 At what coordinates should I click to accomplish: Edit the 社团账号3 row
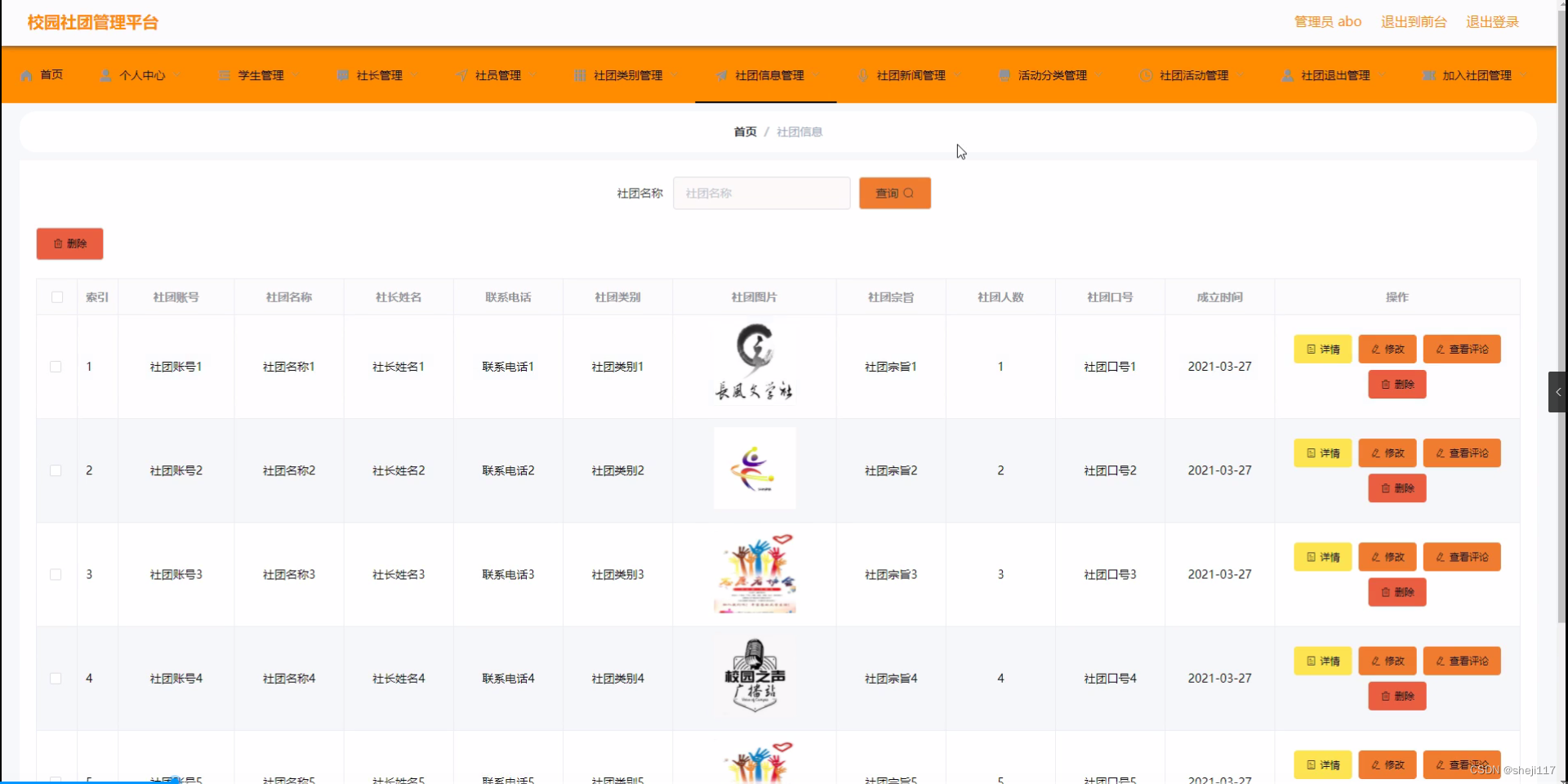click(x=1388, y=557)
